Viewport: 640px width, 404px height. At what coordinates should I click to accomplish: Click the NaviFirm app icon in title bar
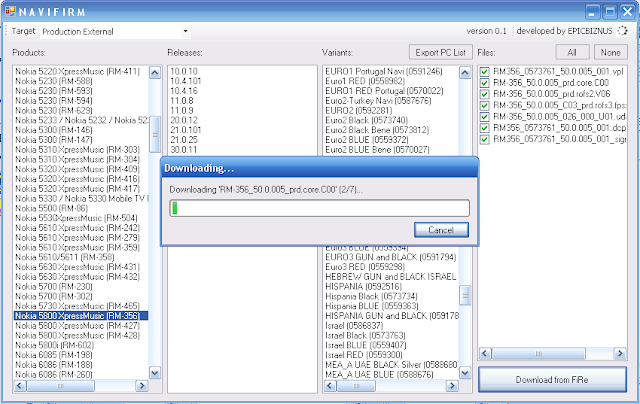coord(10,11)
